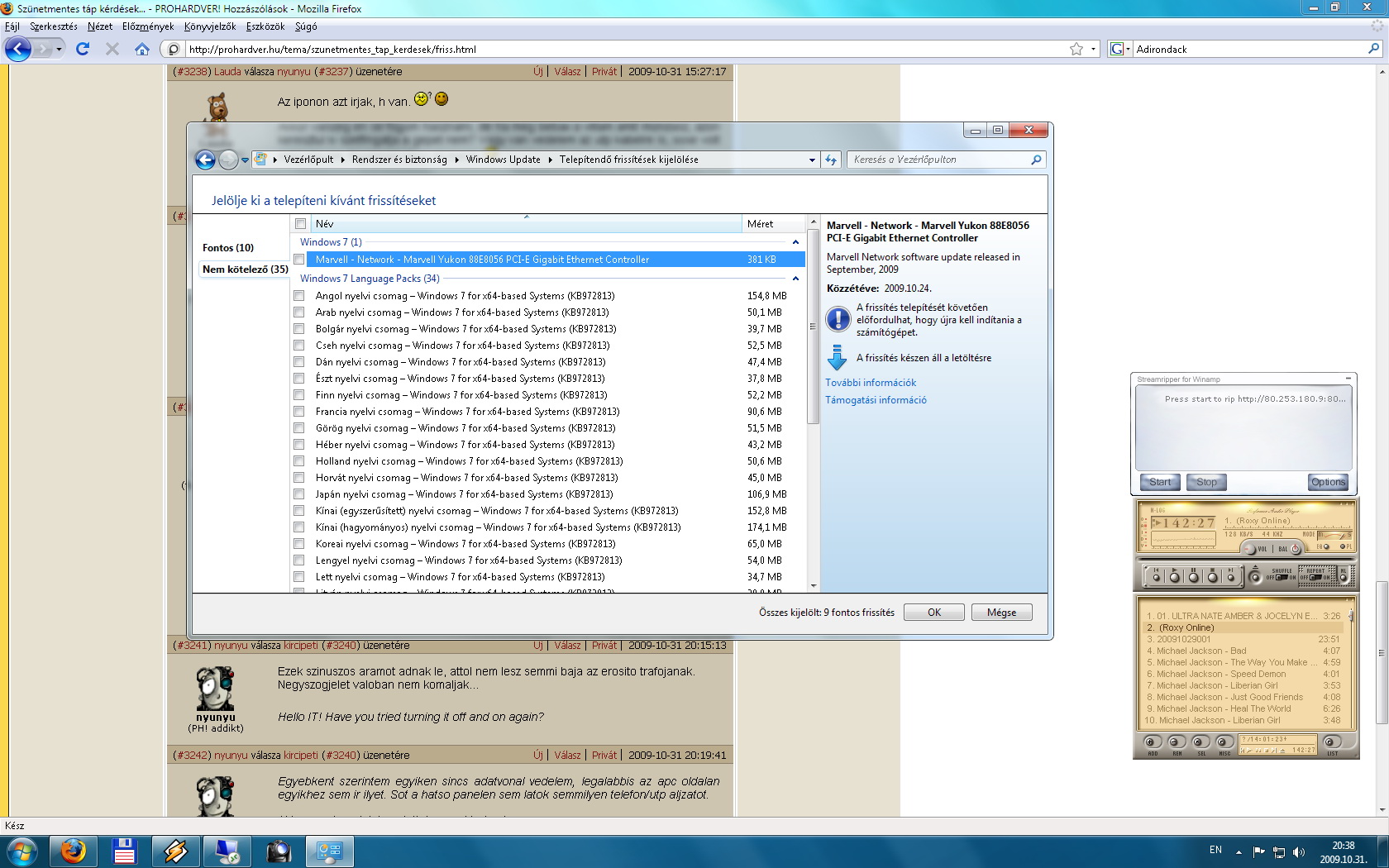Check the Francia nyelvi csomag checkbox
The width and height of the screenshot is (1389, 868).
(299, 412)
